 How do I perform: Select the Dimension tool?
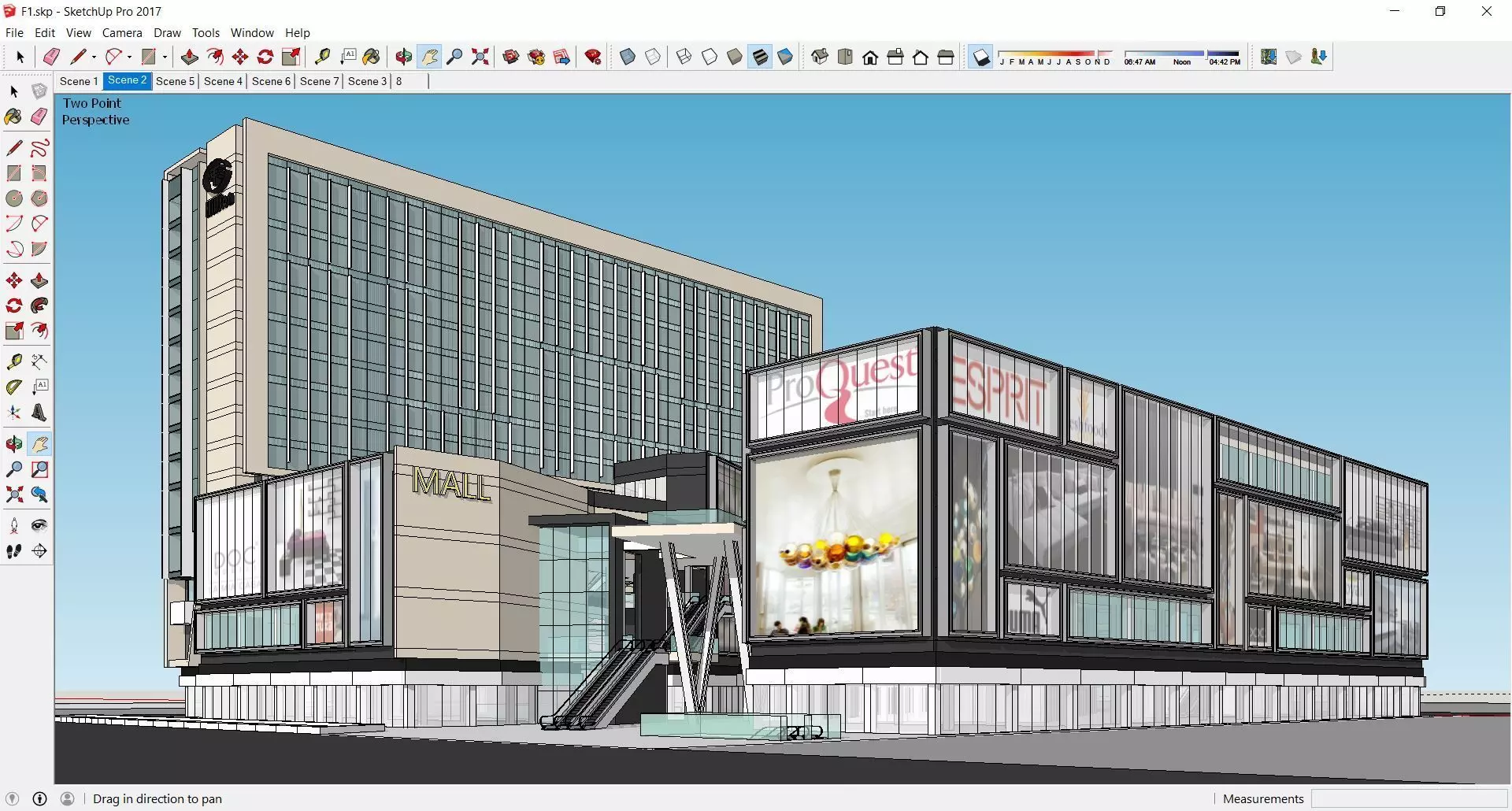point(39,361)
